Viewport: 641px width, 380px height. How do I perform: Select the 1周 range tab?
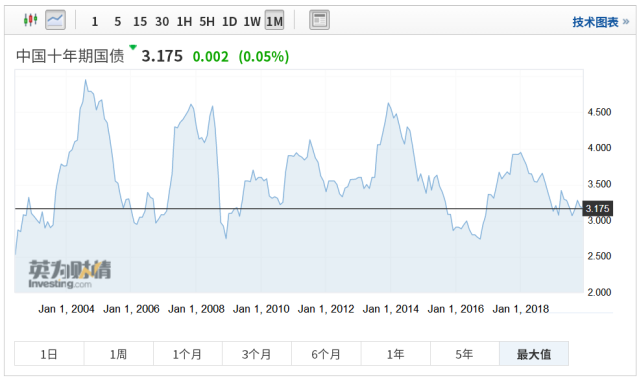click(x=119, y=354)
